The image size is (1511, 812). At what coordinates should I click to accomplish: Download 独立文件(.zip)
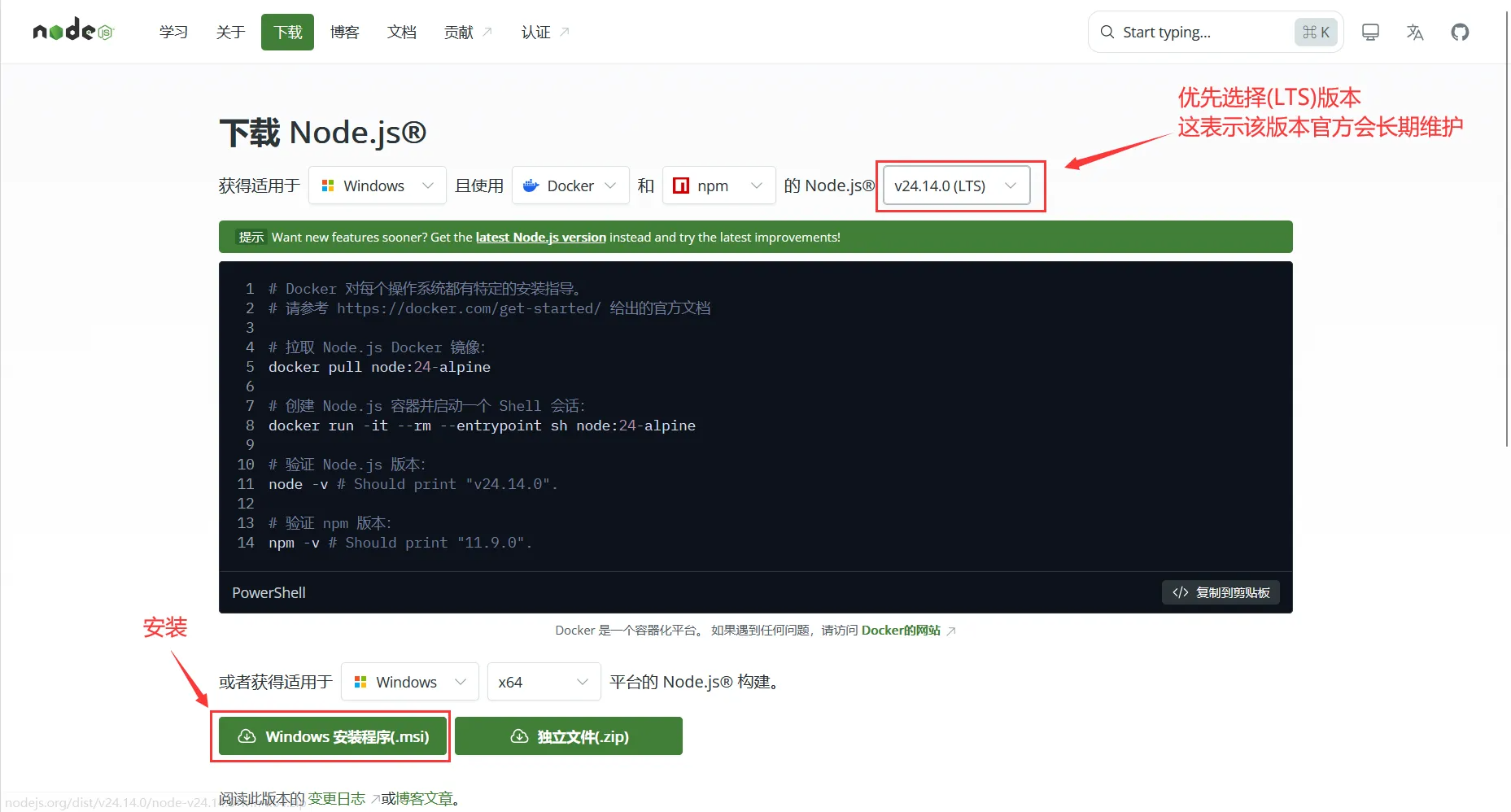point(569,736)
